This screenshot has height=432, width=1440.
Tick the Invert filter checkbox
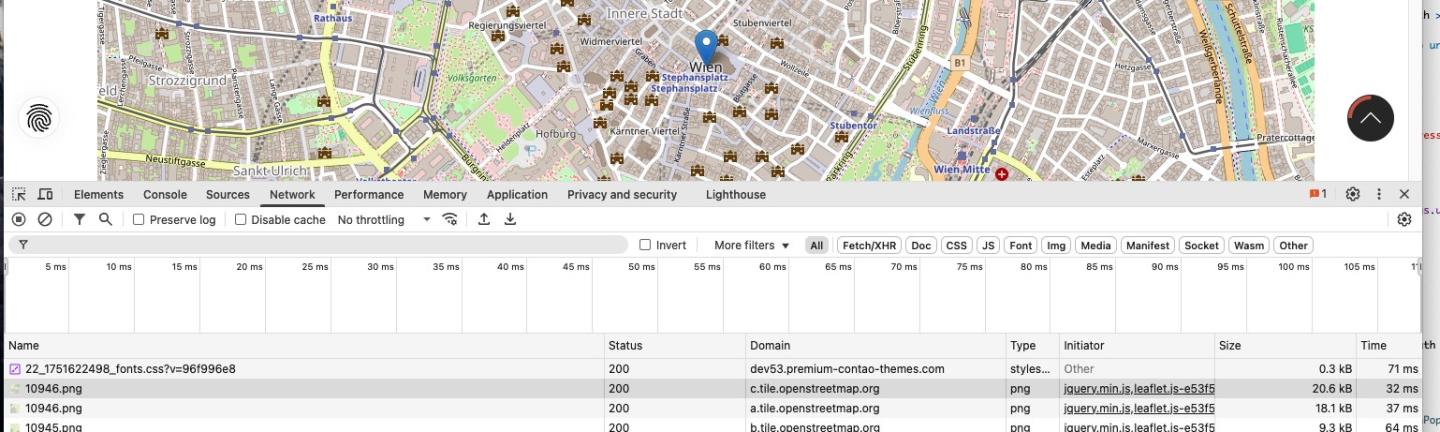[645, 245]
